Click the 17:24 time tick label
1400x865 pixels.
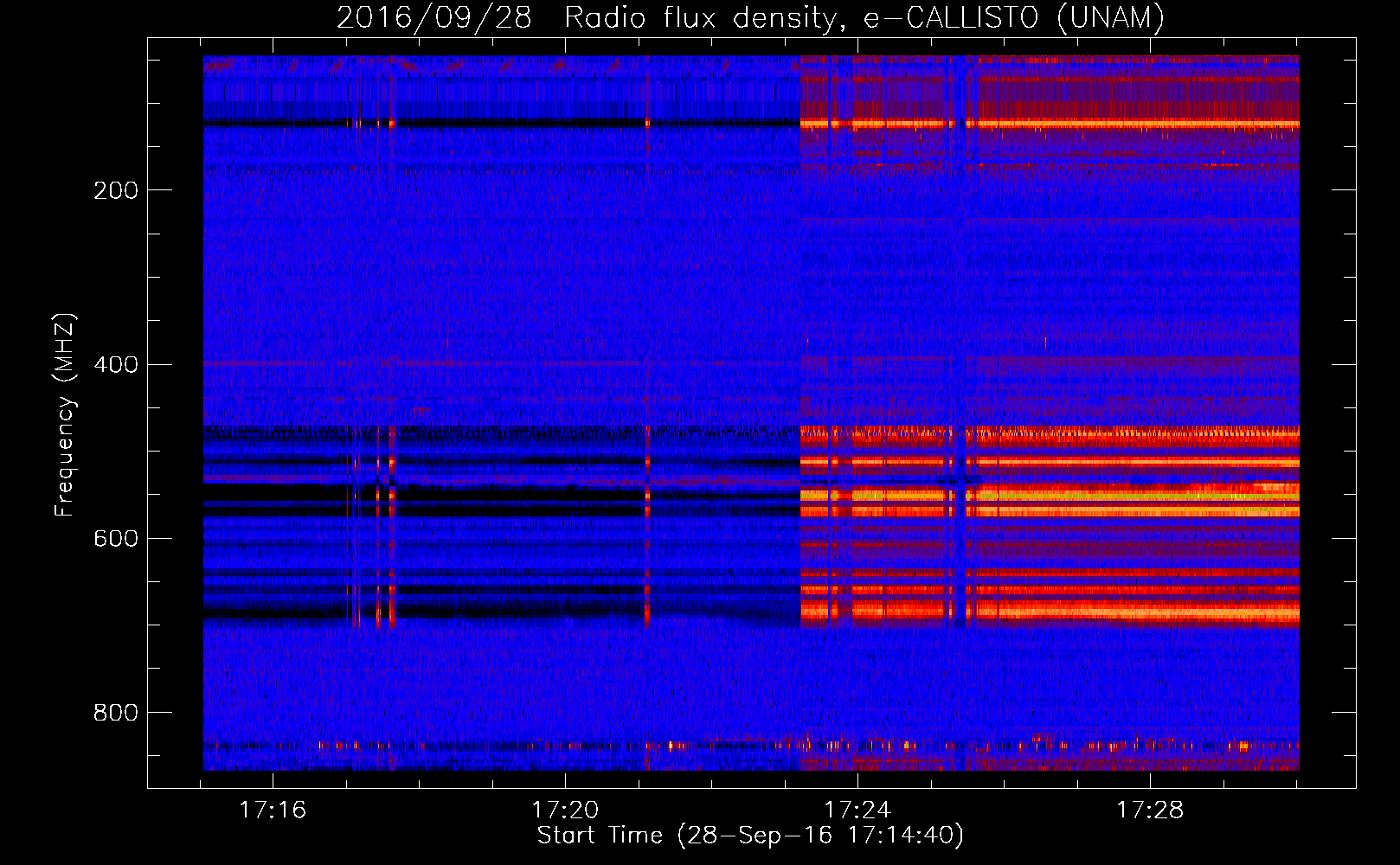pyautogui.click(x=857, y=811)
